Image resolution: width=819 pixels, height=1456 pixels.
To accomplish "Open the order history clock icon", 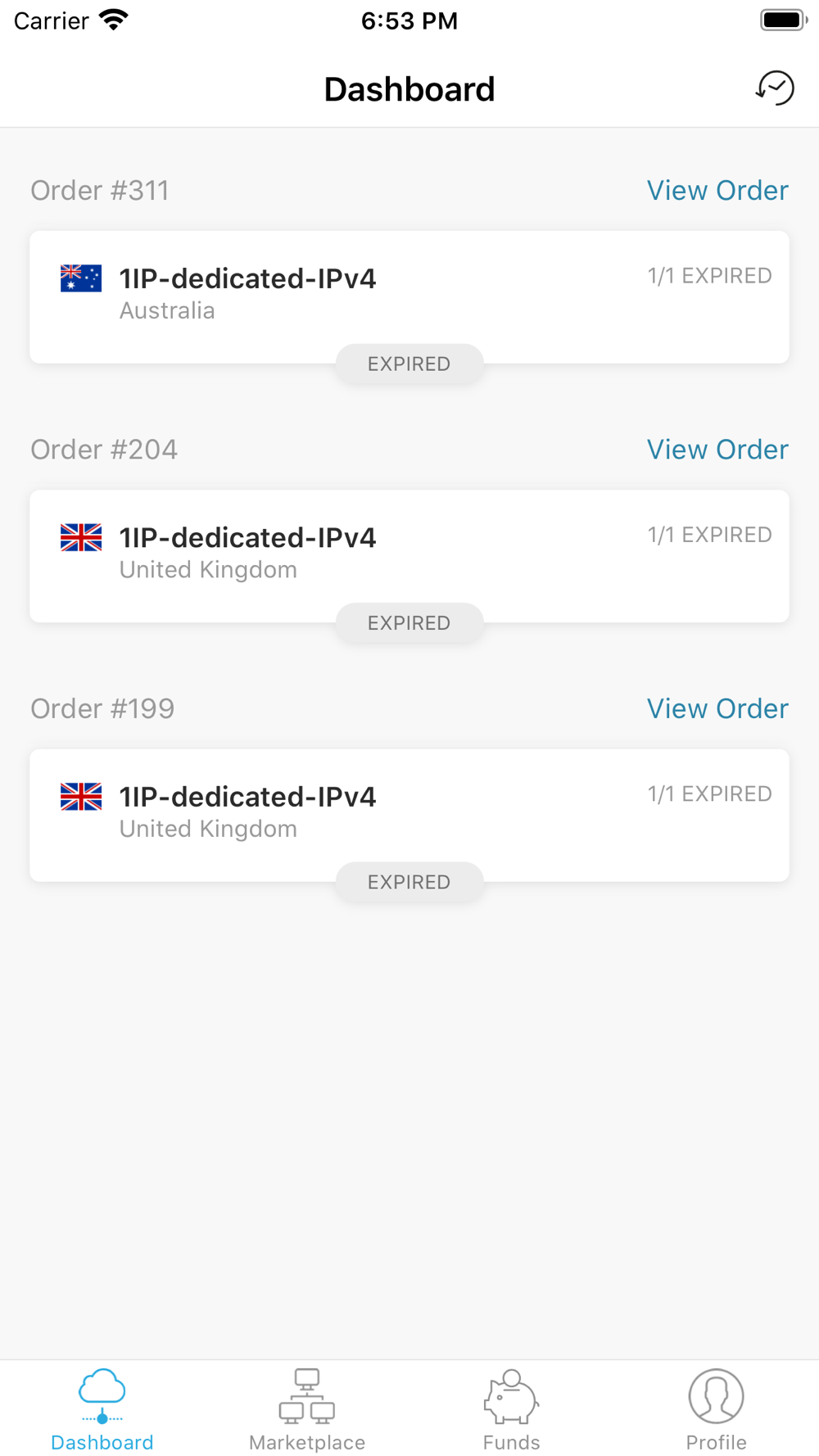I will click(775, 88).
